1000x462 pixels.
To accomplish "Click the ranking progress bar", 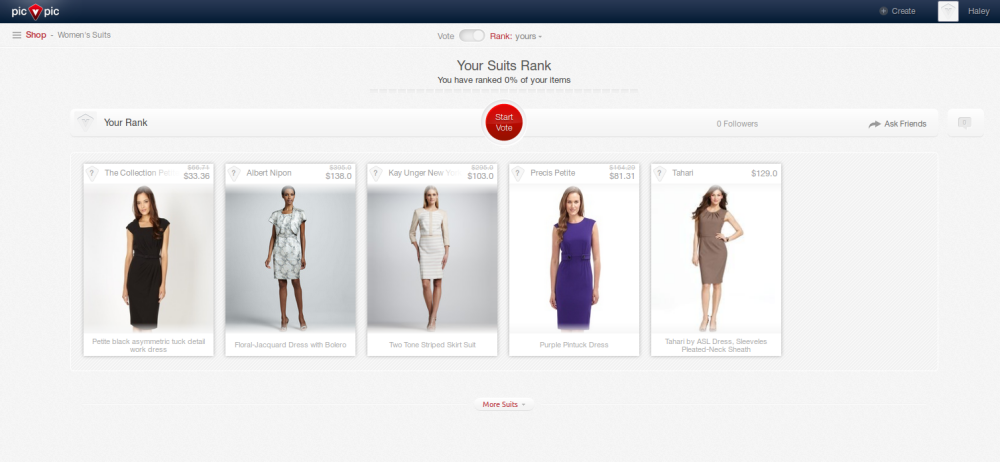I will [x=504, y=91].
